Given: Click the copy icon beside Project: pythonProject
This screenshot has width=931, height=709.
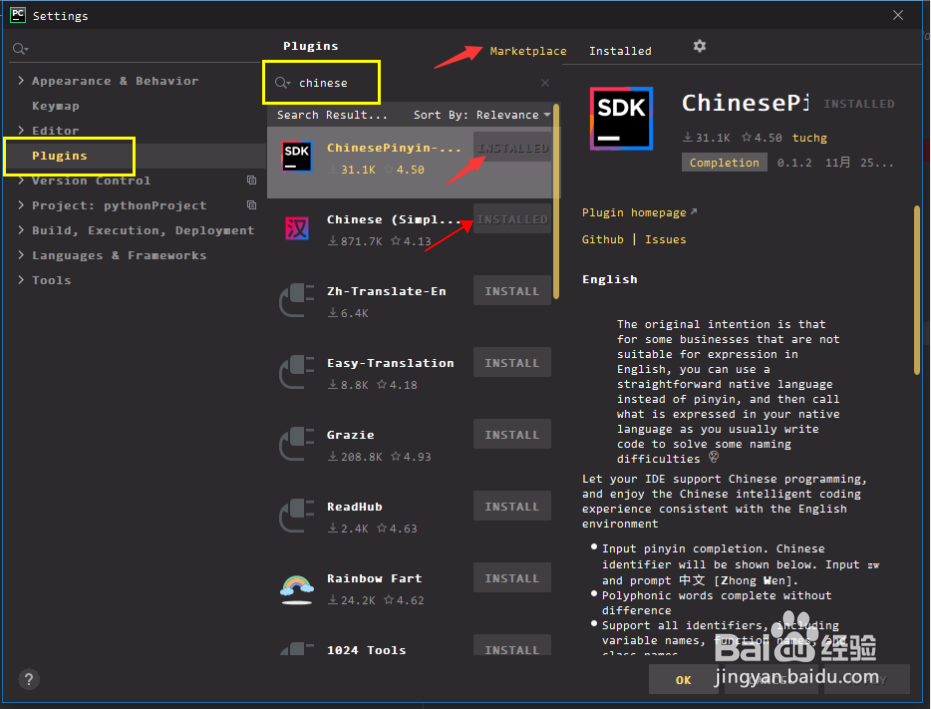Looking at the screenshot, I should 251,205.
